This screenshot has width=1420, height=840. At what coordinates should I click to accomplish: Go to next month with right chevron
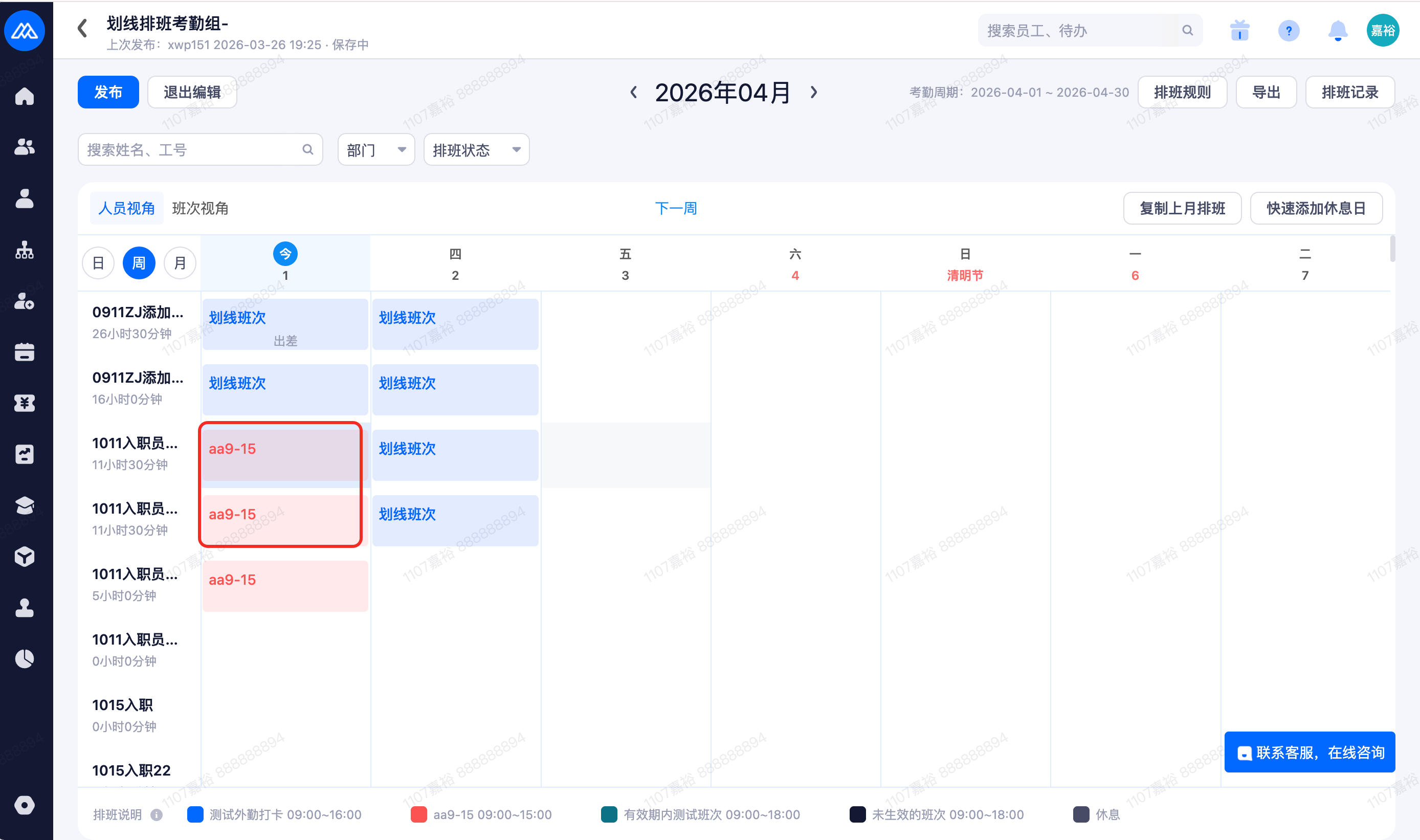(813, 92)
